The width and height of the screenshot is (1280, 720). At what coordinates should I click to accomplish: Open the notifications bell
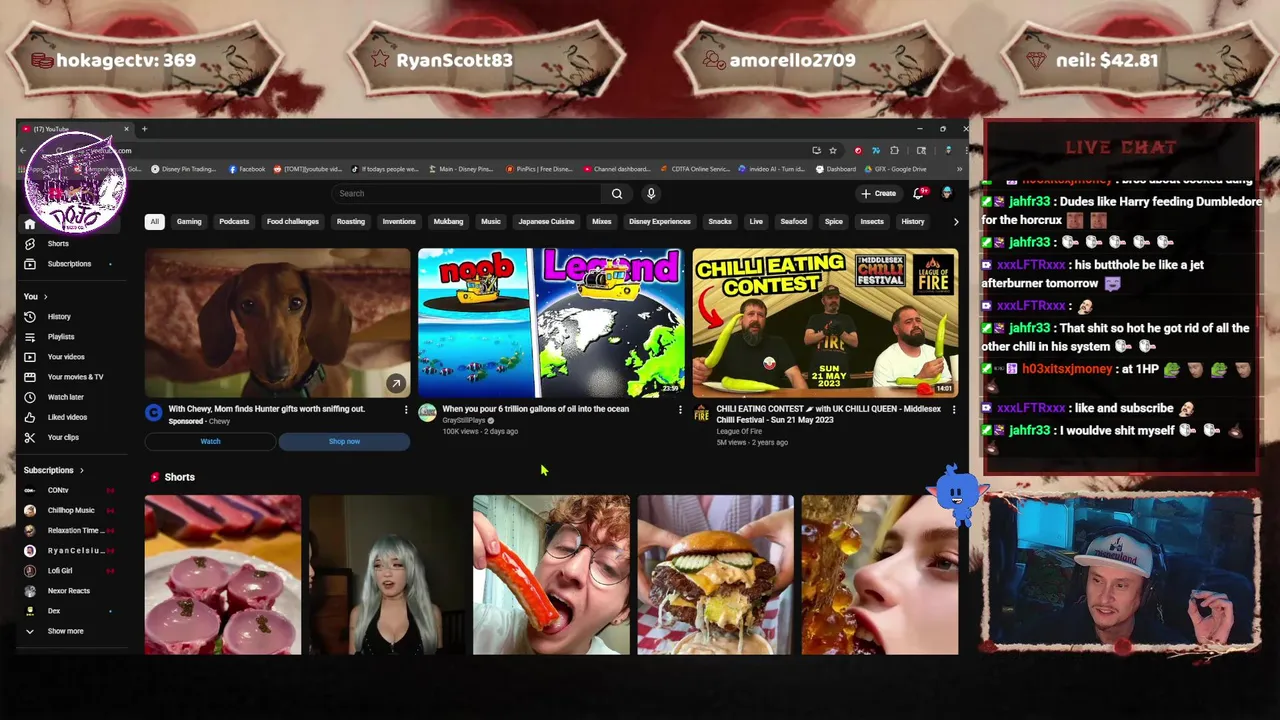918,193
